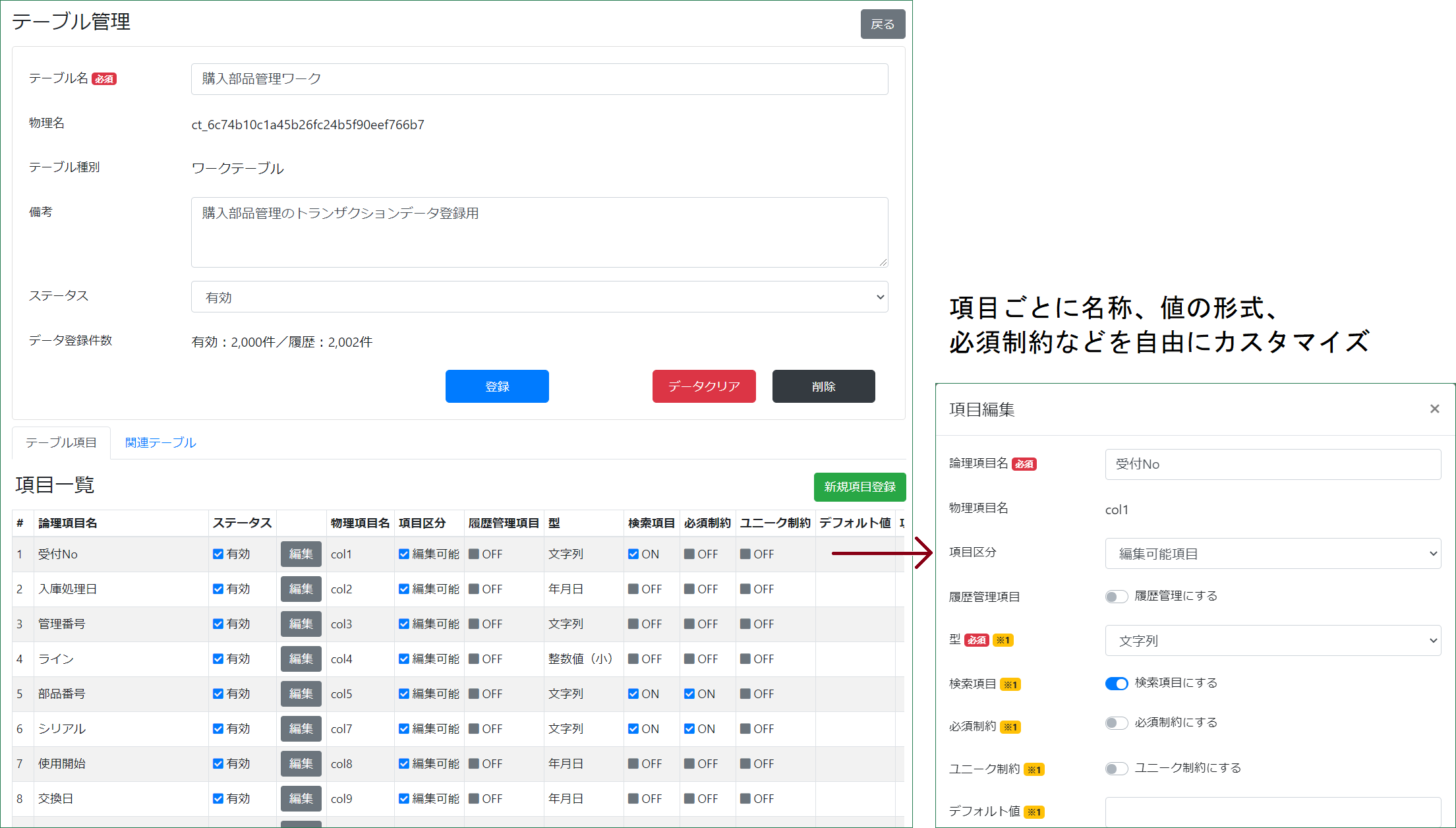Turn on ユニーク制約にする switch
This screenshot has height=828, width=1456.
pos(1117,769)
